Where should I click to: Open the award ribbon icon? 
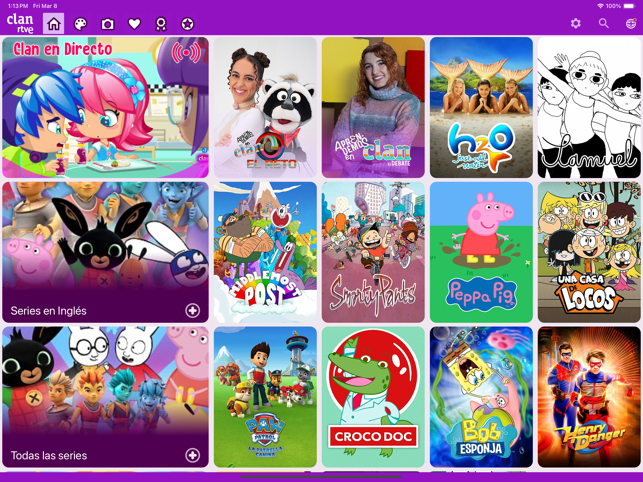tap(161, 24)
